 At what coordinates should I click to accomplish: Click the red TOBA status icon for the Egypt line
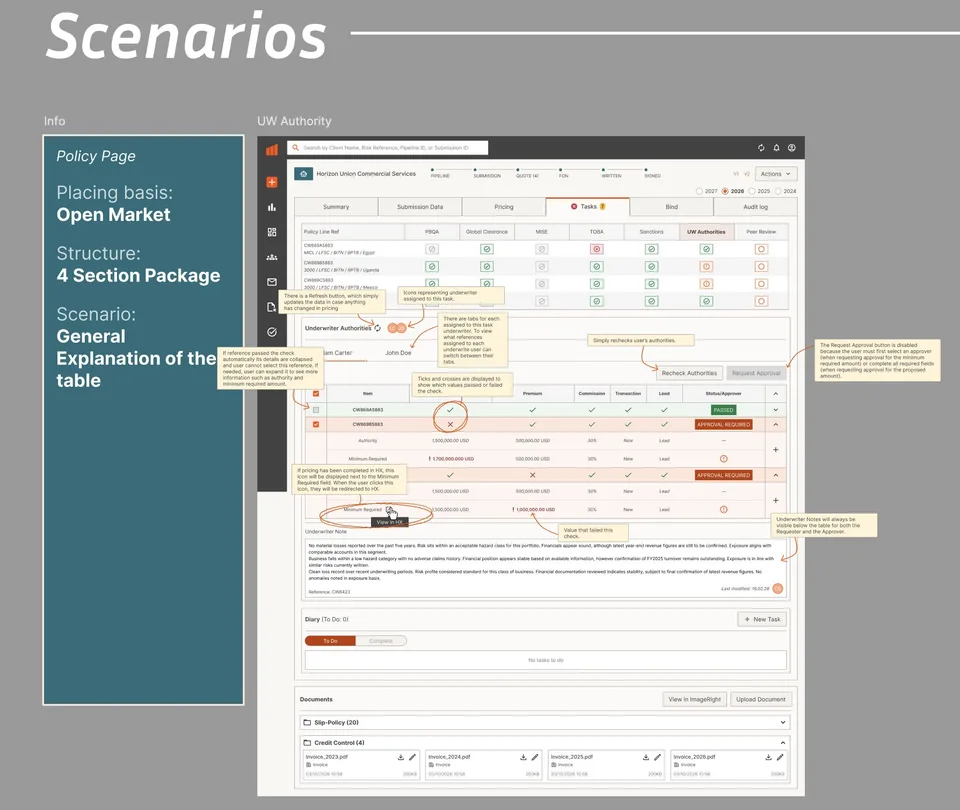(x=596, y=249)
